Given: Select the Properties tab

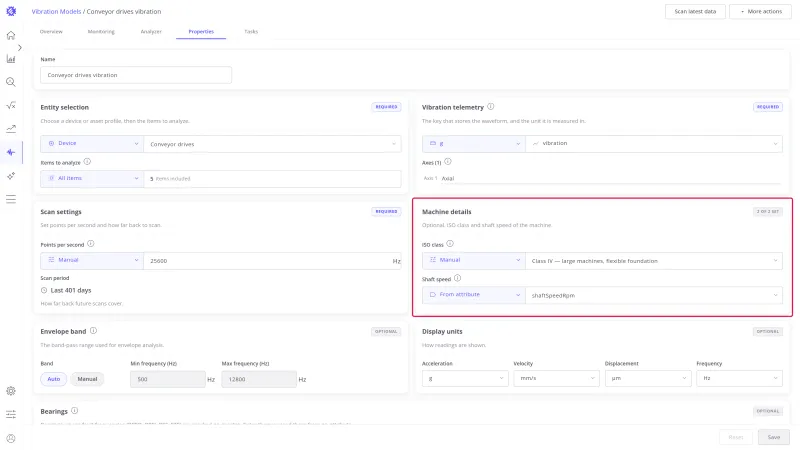Looking at the screenshot, I should [x=201, y=32].
